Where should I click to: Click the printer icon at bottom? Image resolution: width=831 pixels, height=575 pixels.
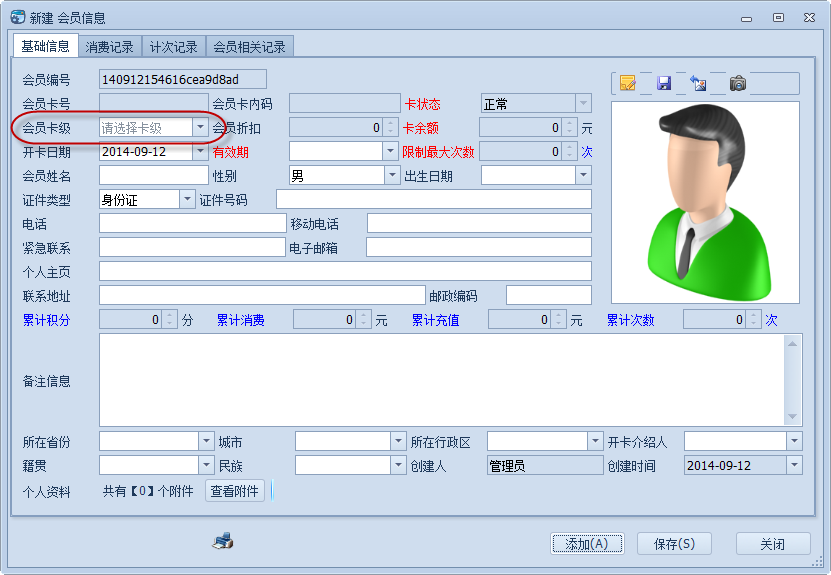click(x=223, y=541)
